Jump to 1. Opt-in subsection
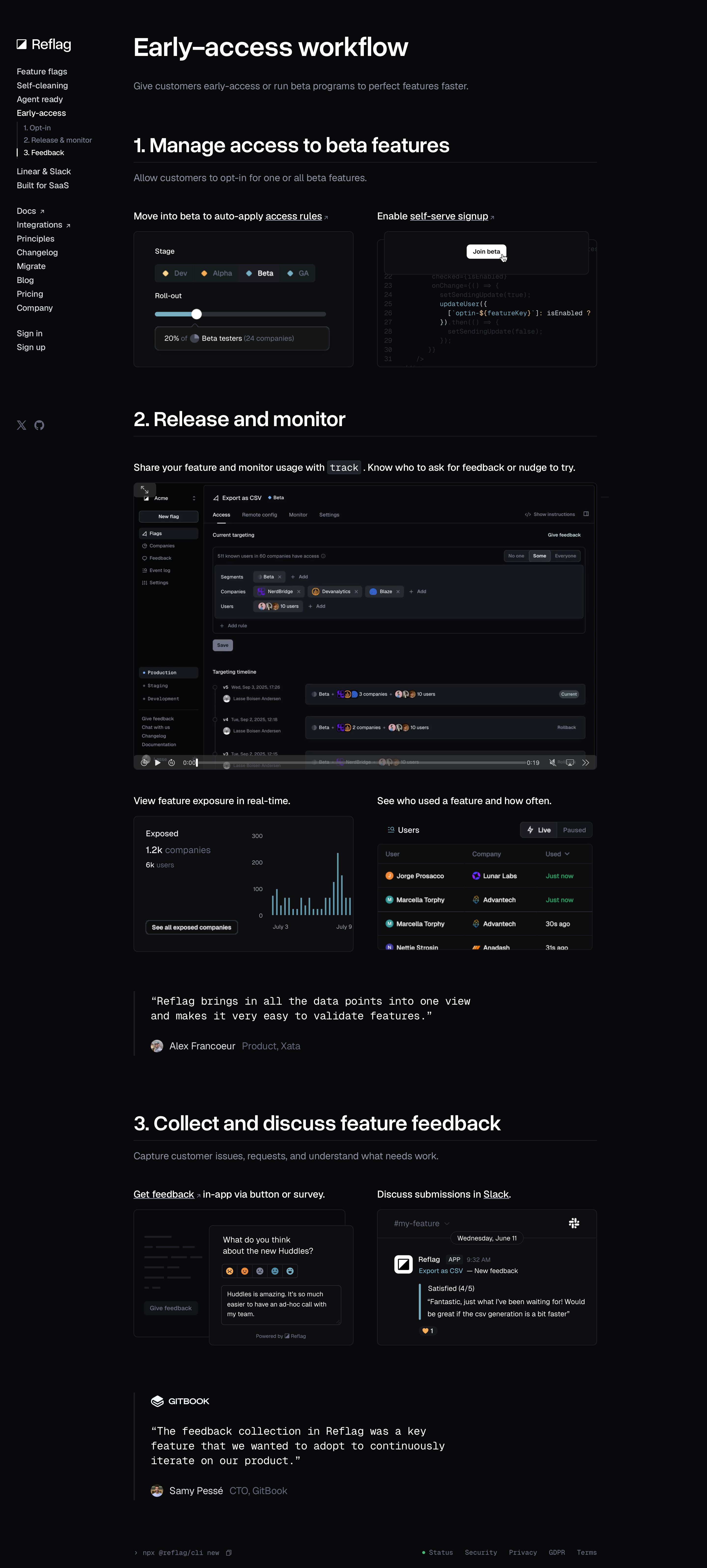The image size is (707, 1568). tap(37, 128)
